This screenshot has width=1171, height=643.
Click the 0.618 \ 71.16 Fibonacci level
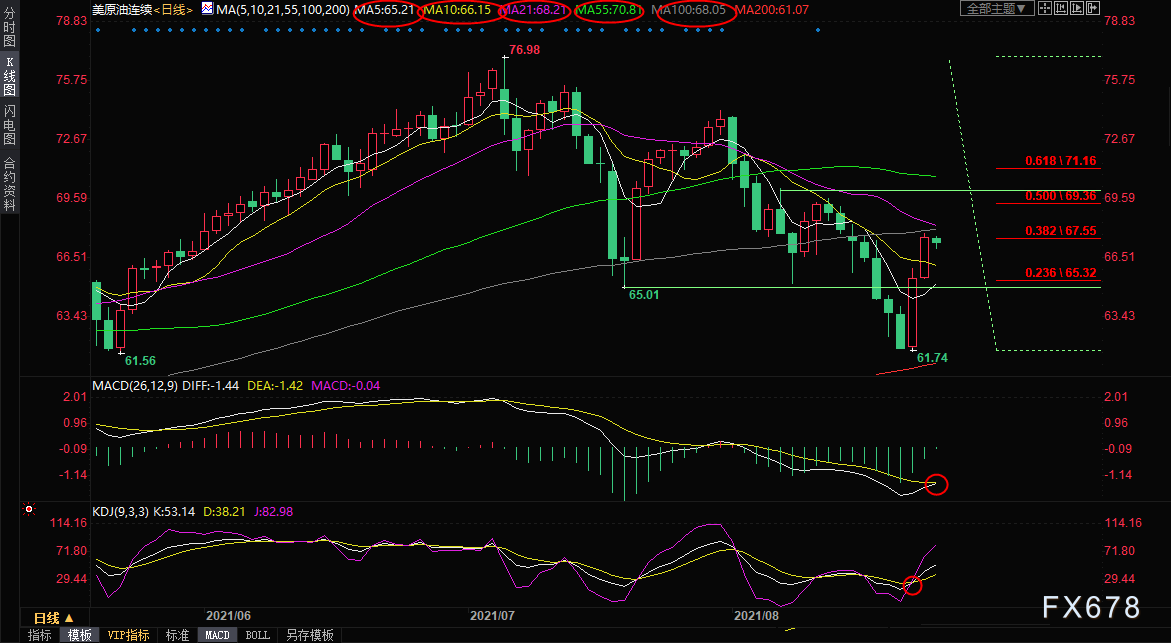1060,161
